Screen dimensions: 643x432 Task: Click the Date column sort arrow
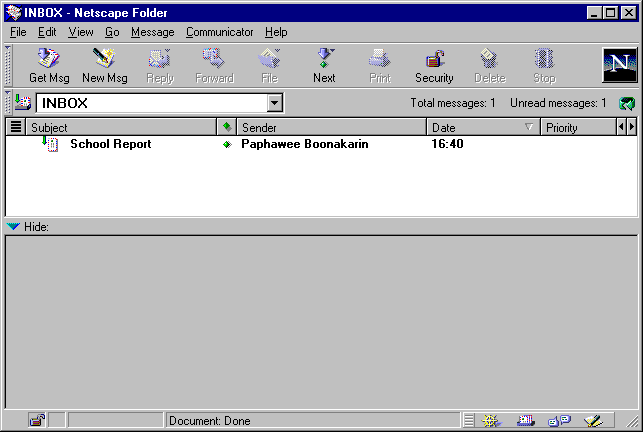[529, 127]
